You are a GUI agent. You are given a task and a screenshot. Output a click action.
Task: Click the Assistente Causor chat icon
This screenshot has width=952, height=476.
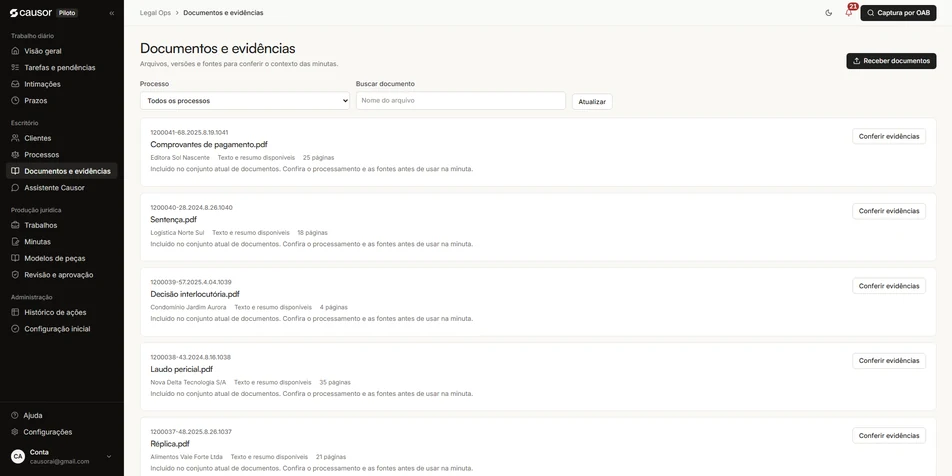(x=15, y=188)
